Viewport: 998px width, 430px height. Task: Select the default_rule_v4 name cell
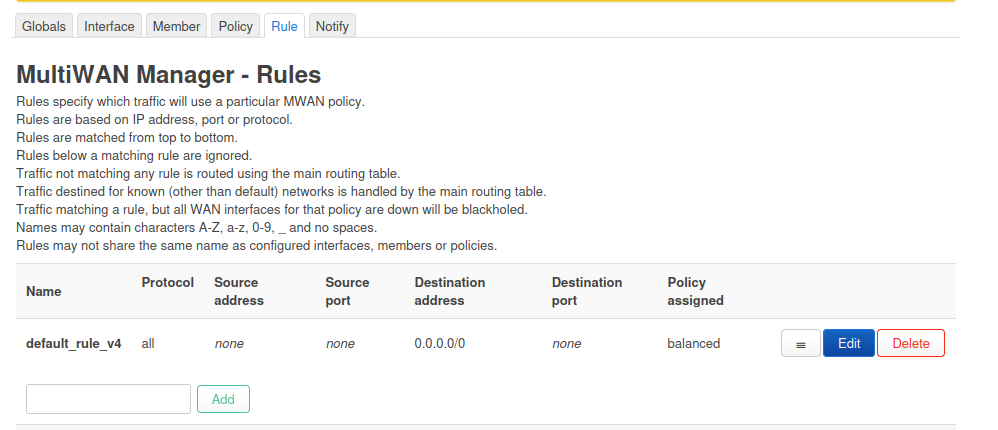pyautogui.click(x=74, y=344)
